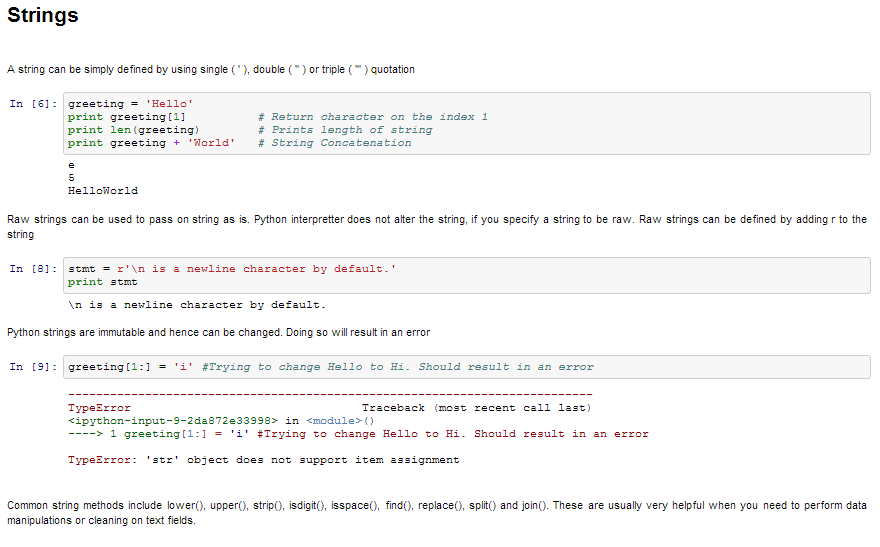Click the "Strings" section heading
The width and height of the screenshot is (880, 547).
[x=43, y=16]
